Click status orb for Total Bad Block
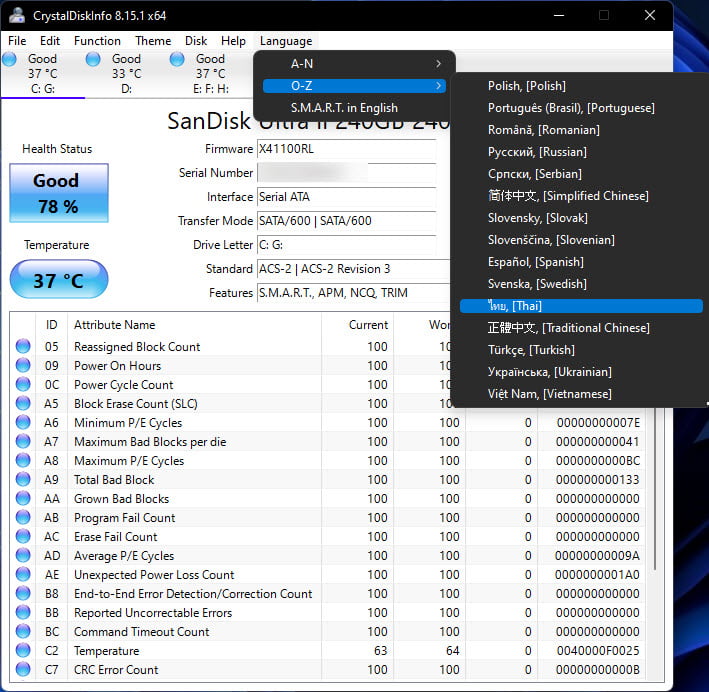Viewport: 709px width, 692px height. pyautogui.click(x=23, y=479)
